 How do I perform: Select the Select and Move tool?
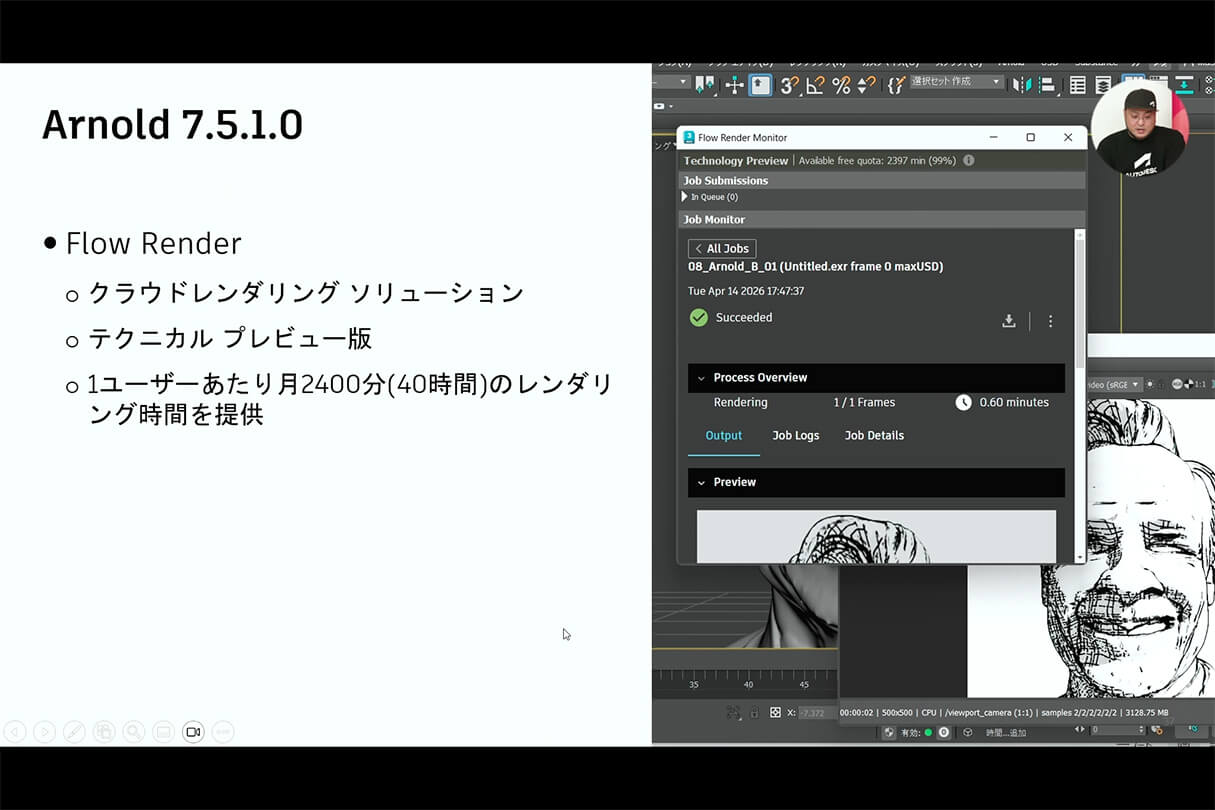tap(734, 85)
